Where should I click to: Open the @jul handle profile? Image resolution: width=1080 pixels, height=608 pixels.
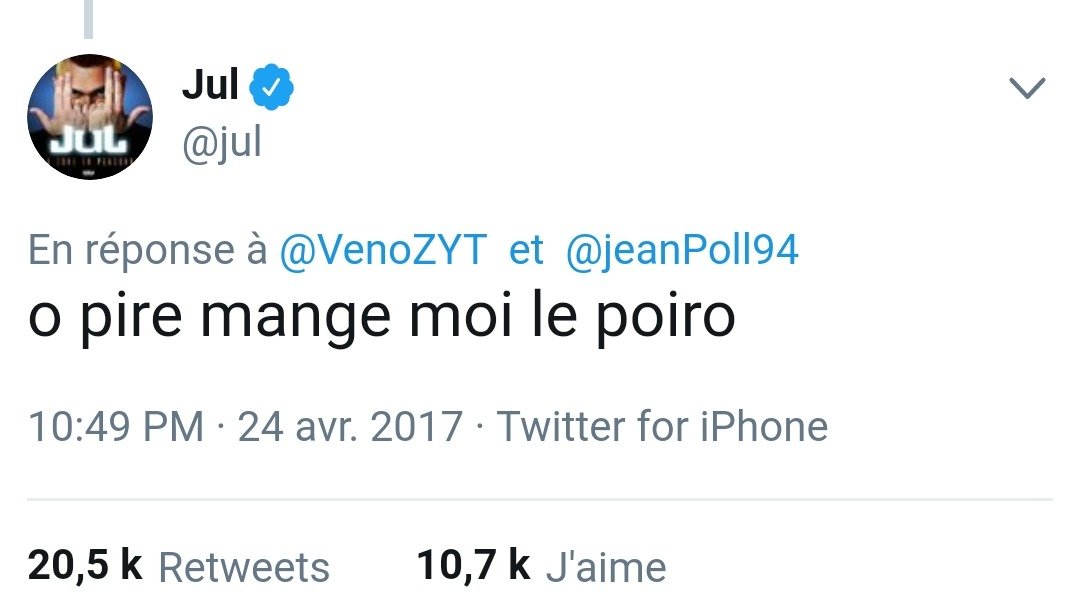point(221,143)
